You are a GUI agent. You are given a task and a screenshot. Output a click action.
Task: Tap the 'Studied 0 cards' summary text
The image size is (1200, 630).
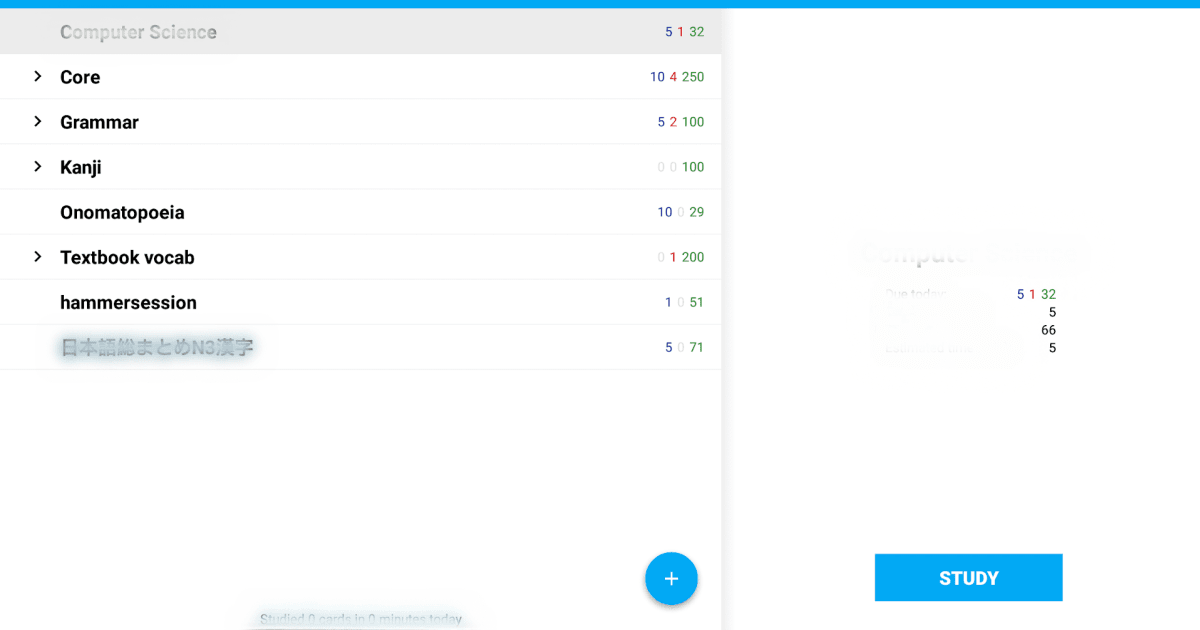coord(360,617)
